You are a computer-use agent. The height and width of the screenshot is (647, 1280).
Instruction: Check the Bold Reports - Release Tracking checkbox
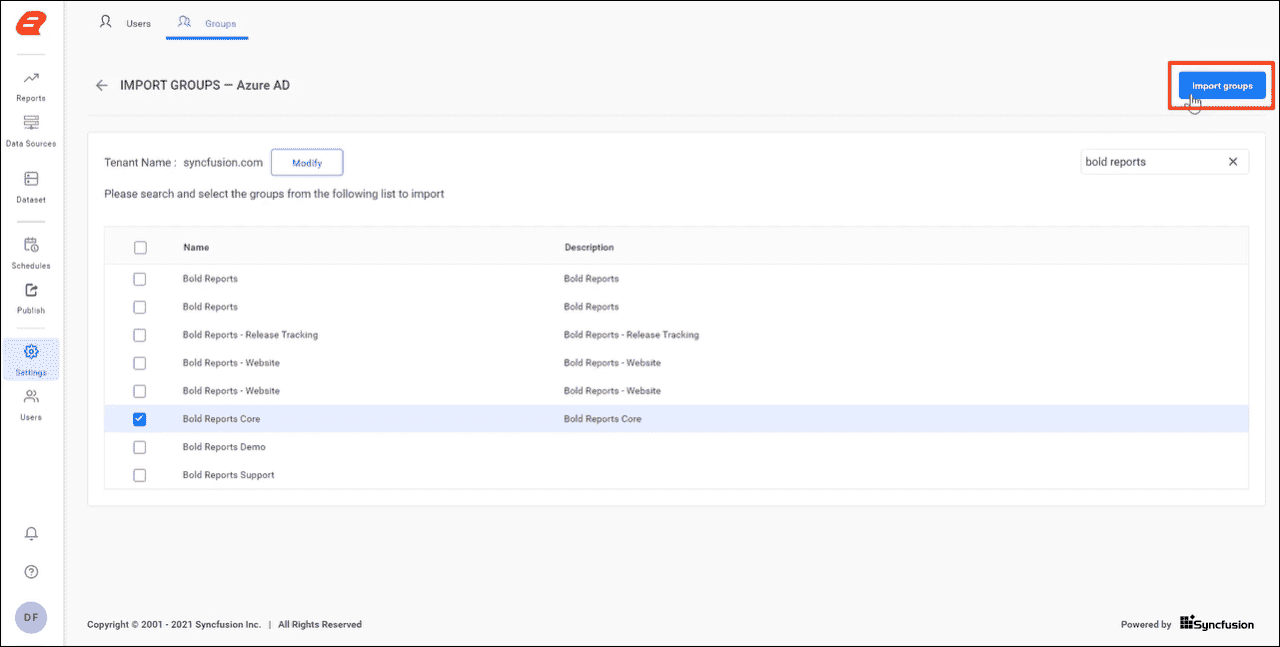pos(140,335)
